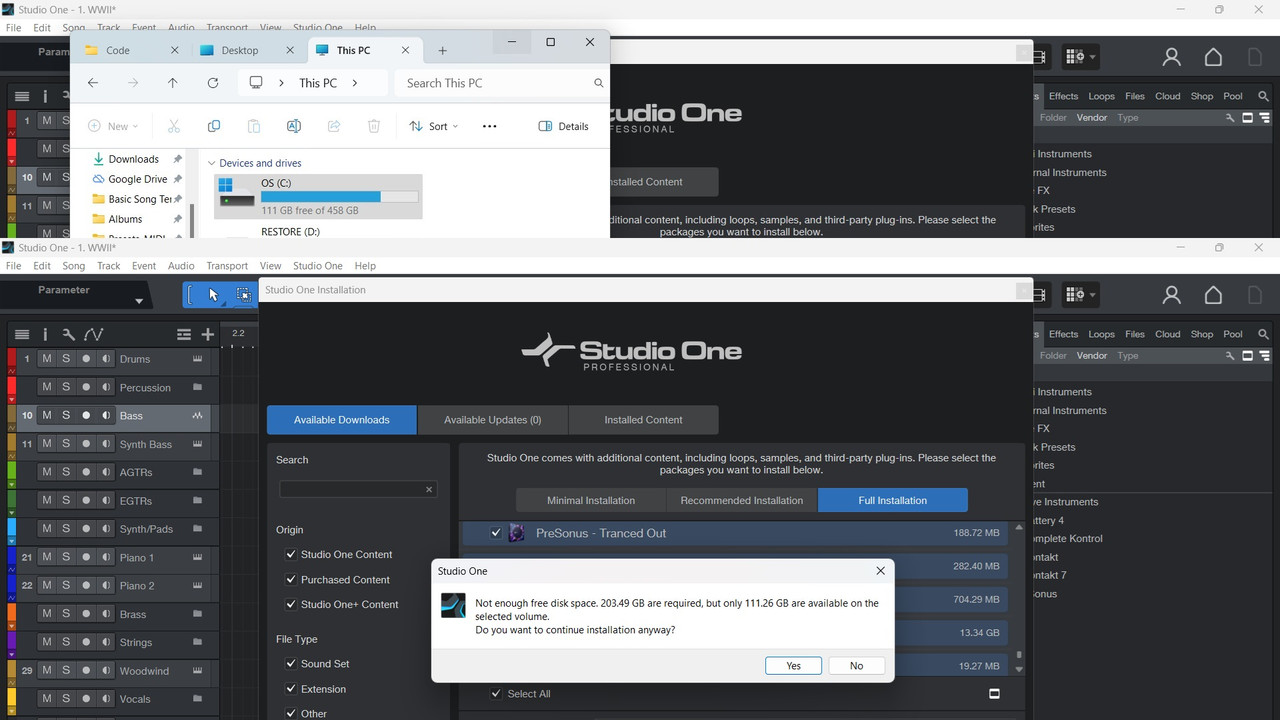Mute the Drums track

pos(46,359)
